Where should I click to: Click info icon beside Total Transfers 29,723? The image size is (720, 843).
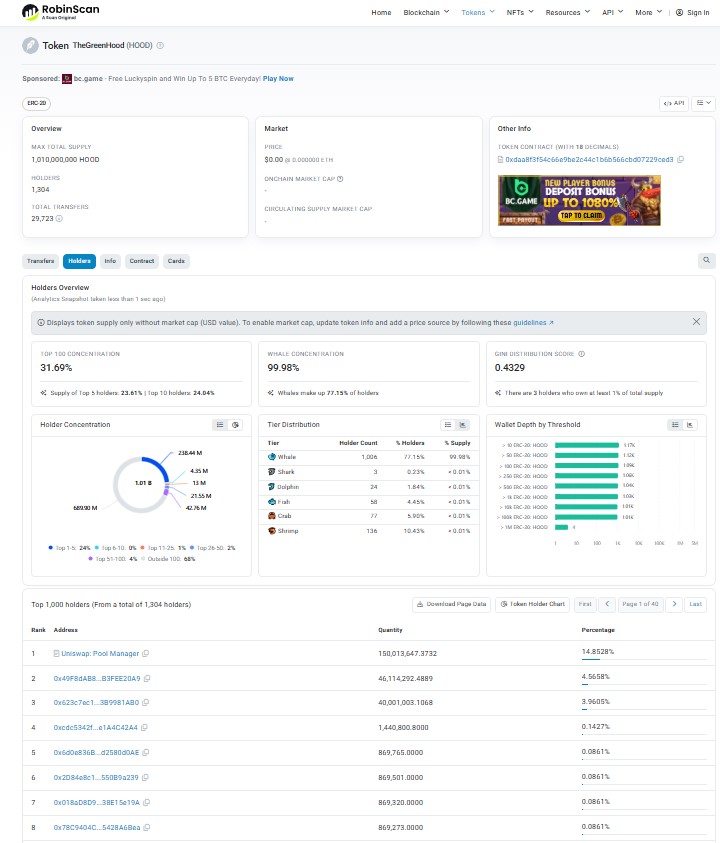(59, 219)
